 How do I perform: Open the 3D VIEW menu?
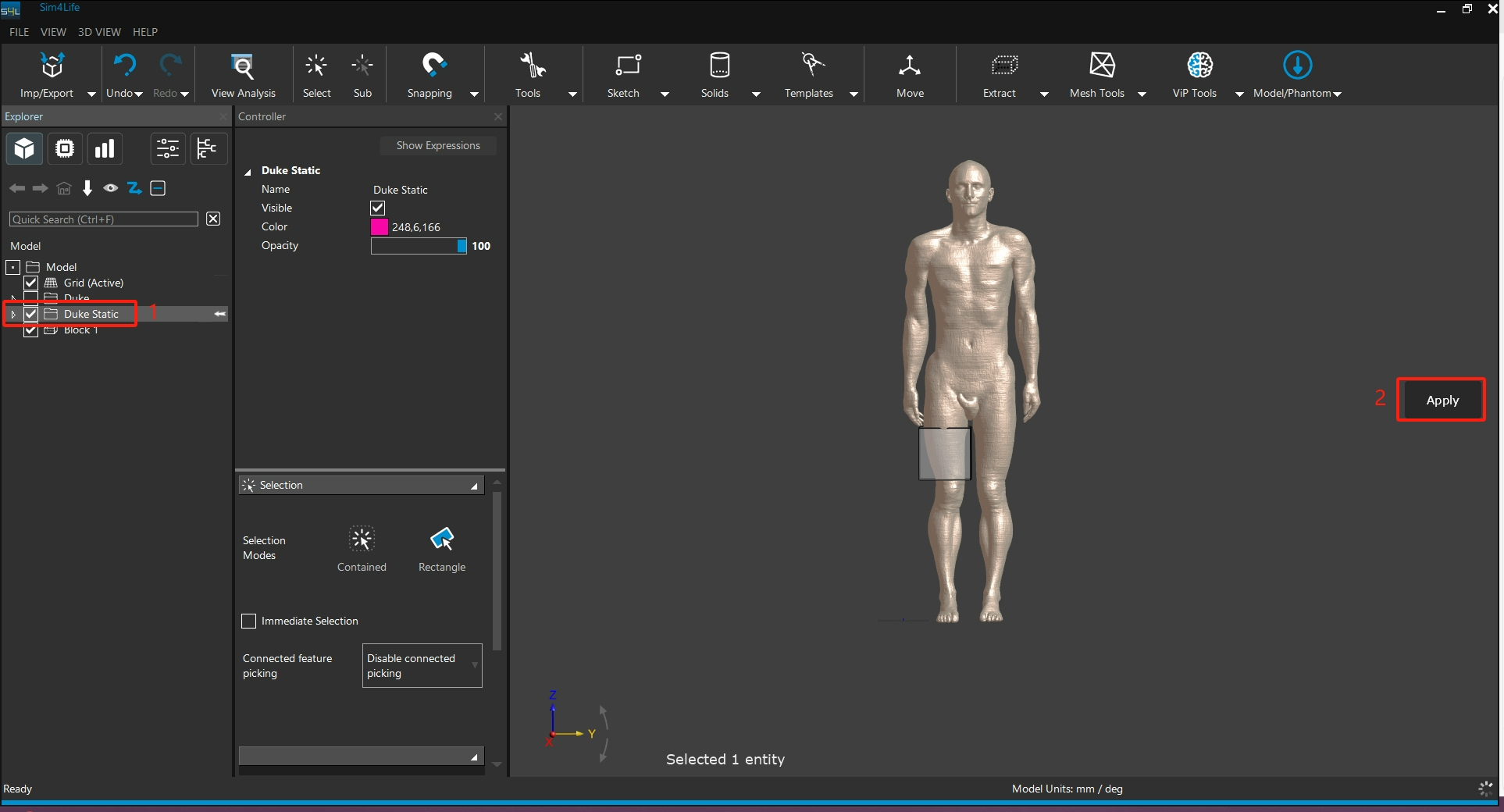99,32
